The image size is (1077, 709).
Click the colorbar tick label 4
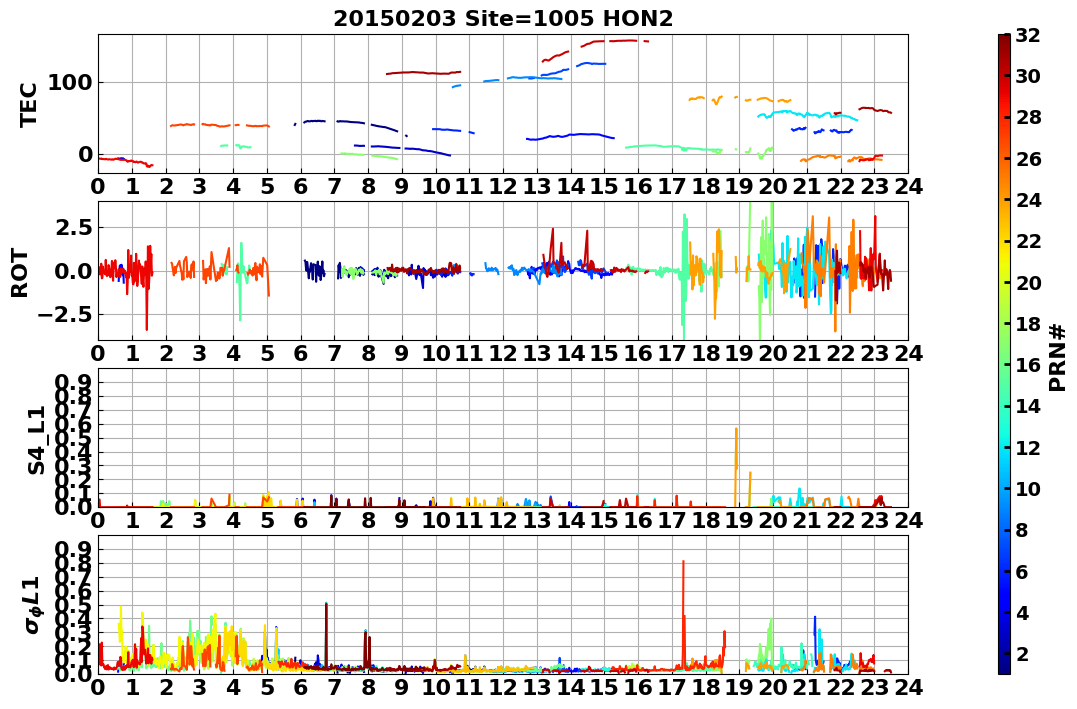[1023, 612]
